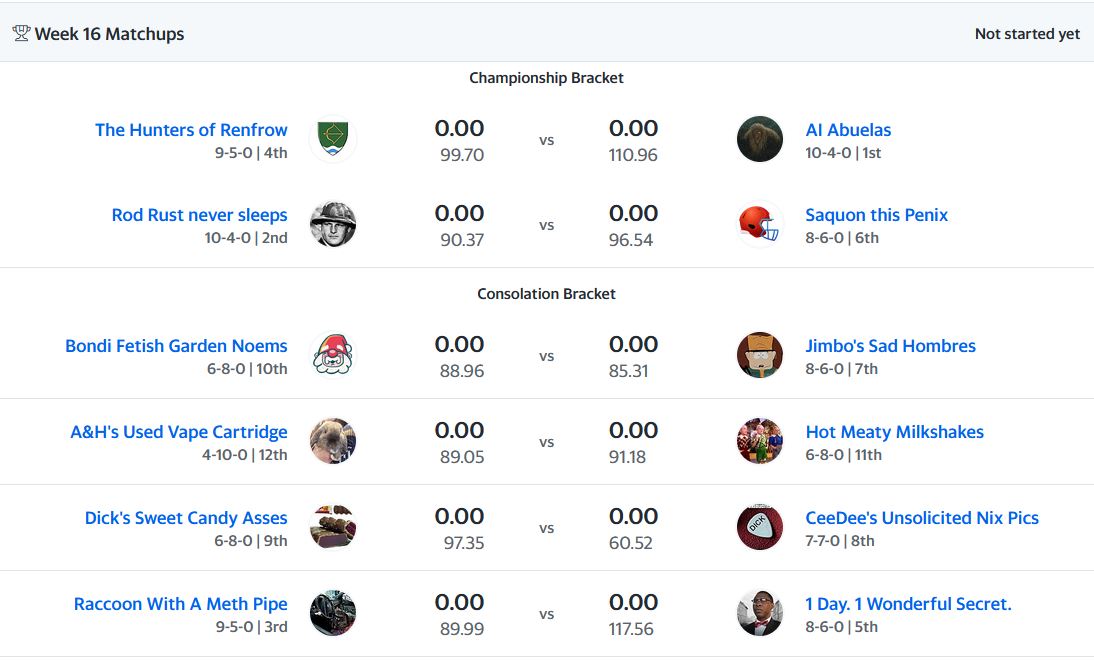Click Raccoon With A Meth Pipe avatar
Viewport: 1094px width, 661px height.
(333, 613)
